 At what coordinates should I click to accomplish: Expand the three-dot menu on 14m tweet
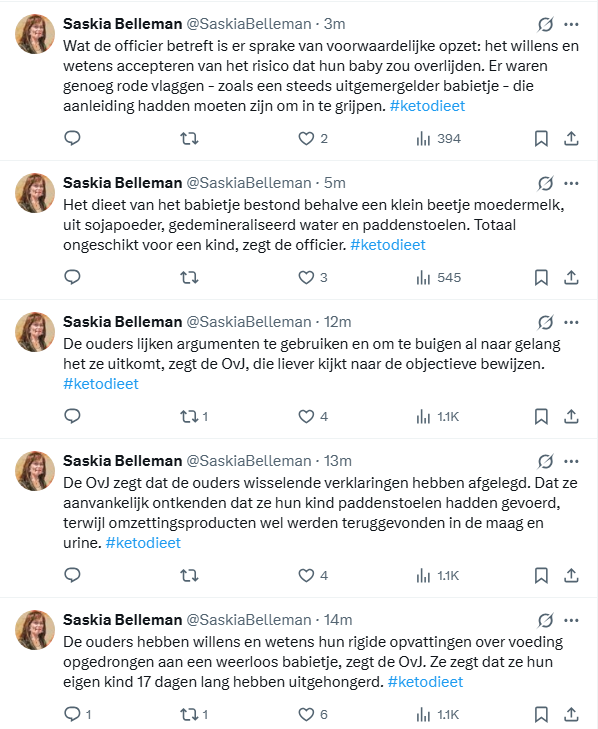pyautogui.click(x=571, y=620)
